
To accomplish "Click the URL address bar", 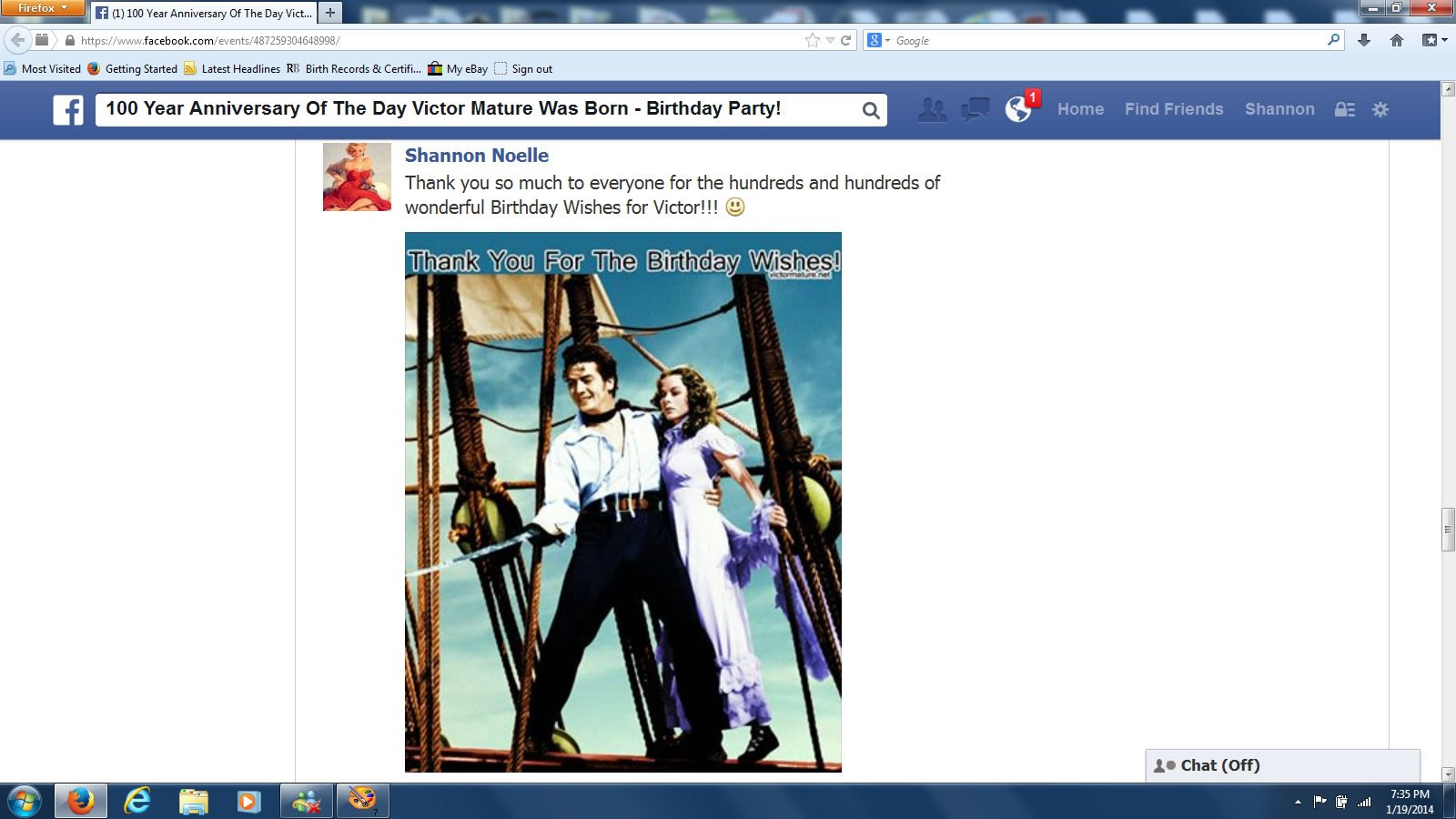I will [437, 40].
